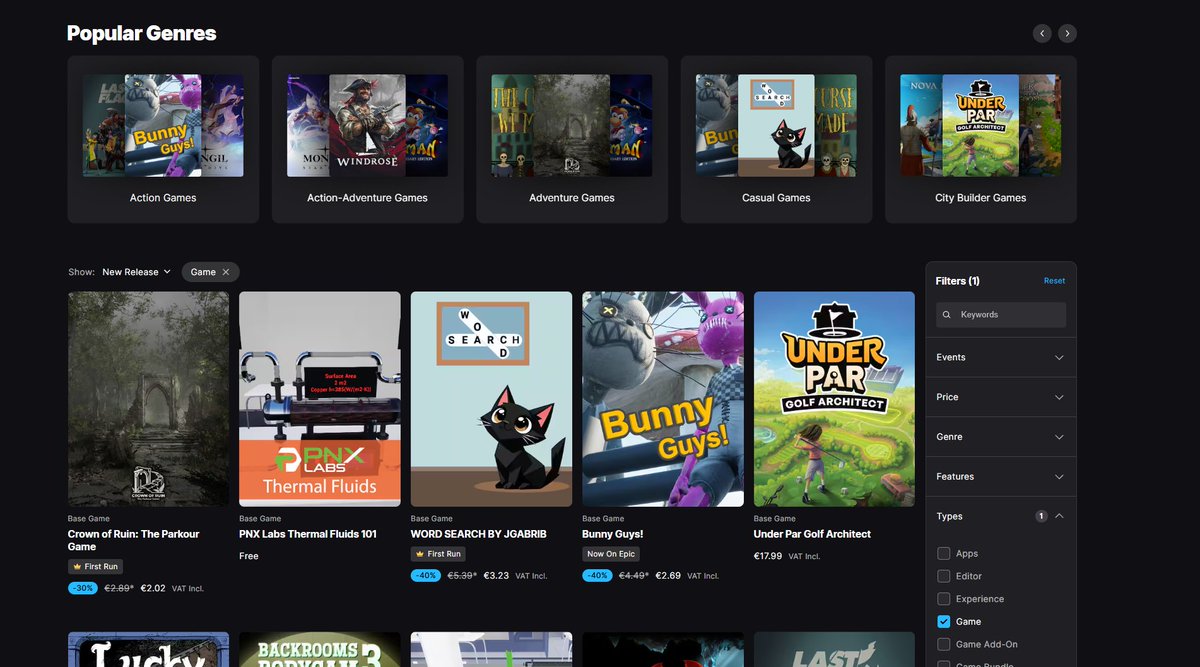Go to previous Popular Genres page arrow

click(x=1042, y=33)
